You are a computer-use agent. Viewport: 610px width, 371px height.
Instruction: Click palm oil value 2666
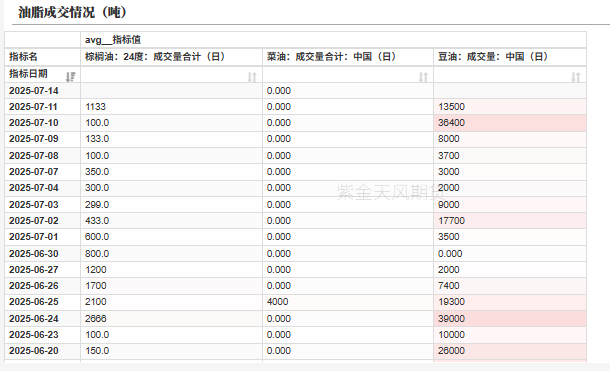click(96, 318)
